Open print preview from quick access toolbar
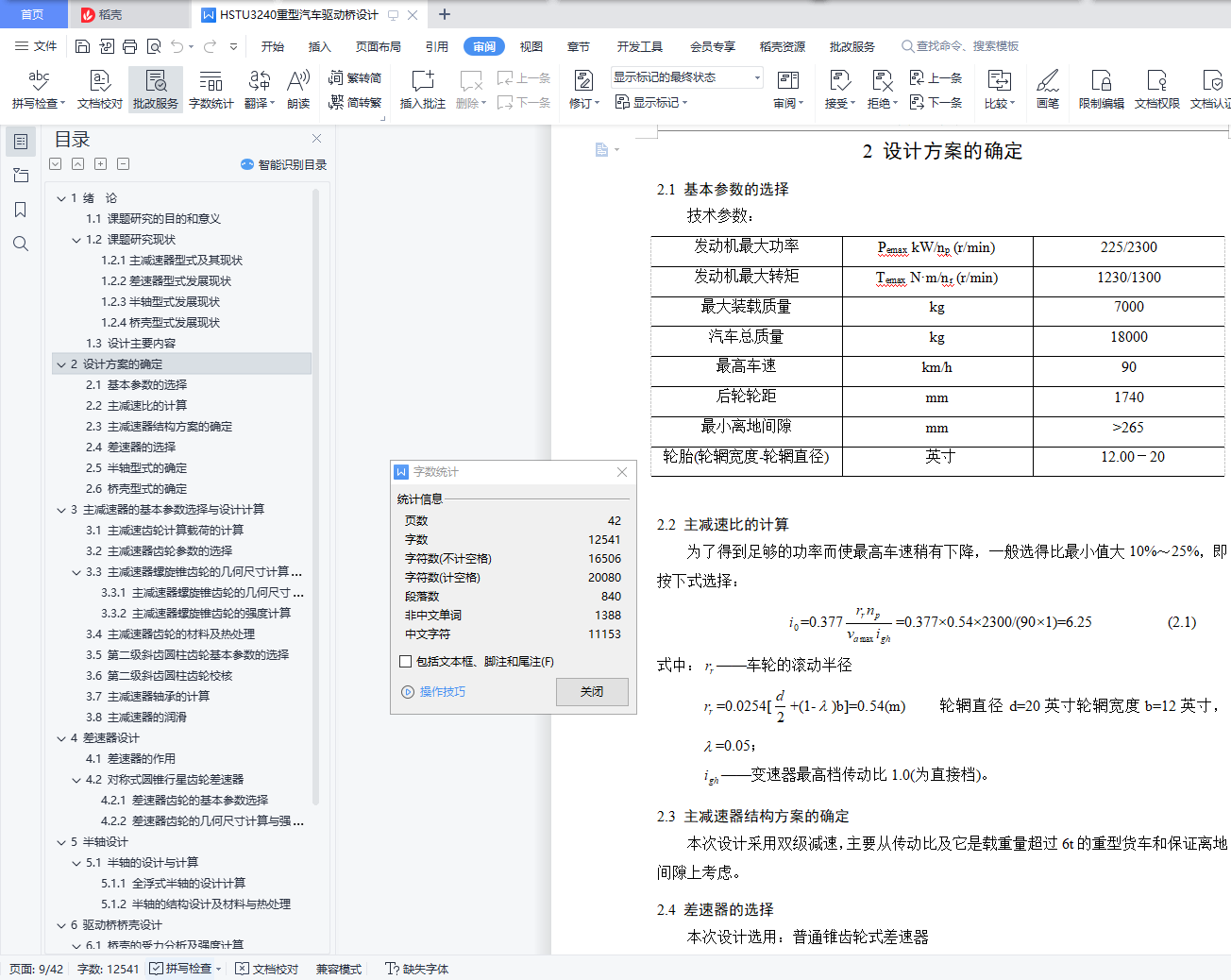Image resolution: width=1231 pixels, height=980 pixels. [153, 46]
